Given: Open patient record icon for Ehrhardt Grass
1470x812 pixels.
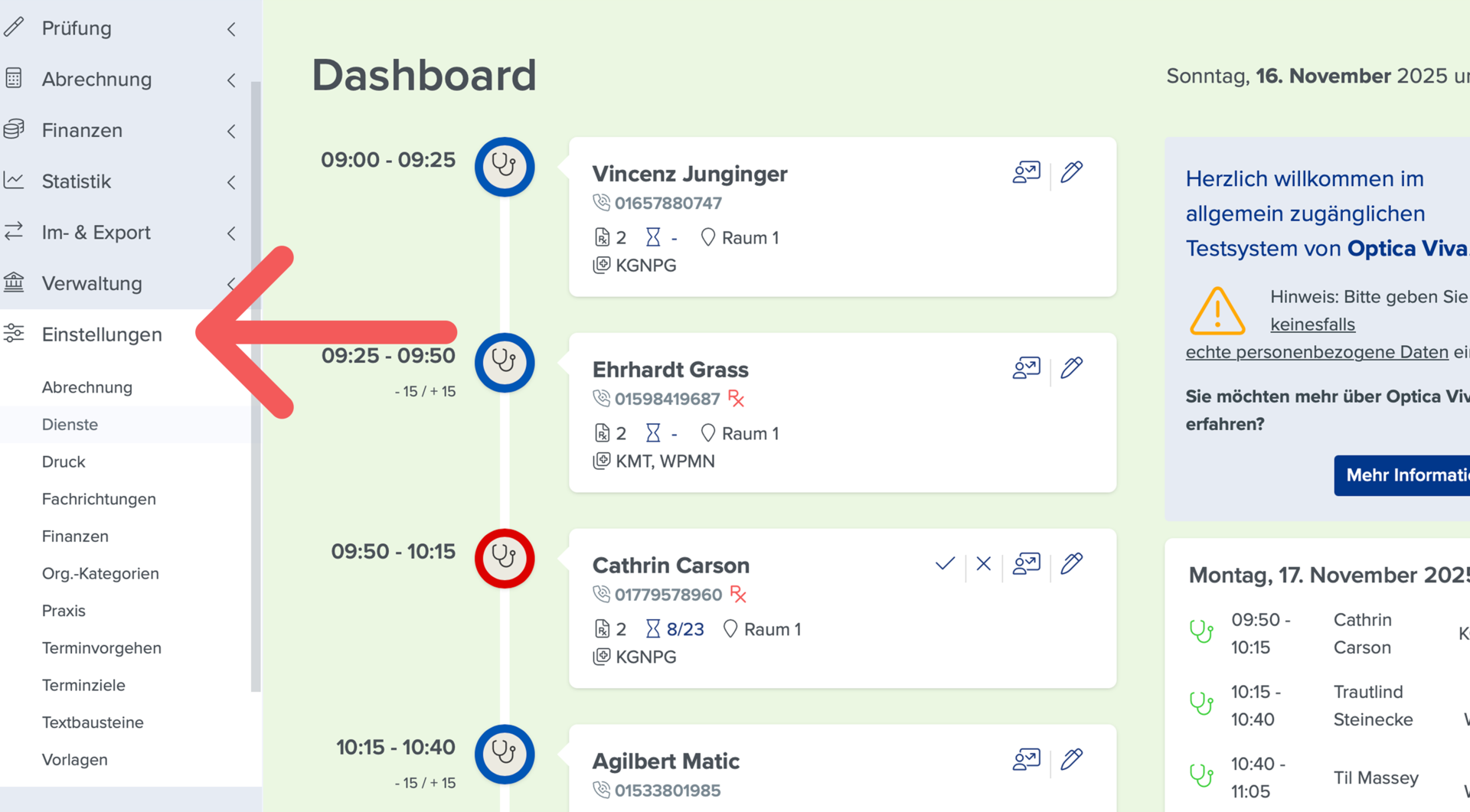Looking at the screenshot, I should [1026, 368].
